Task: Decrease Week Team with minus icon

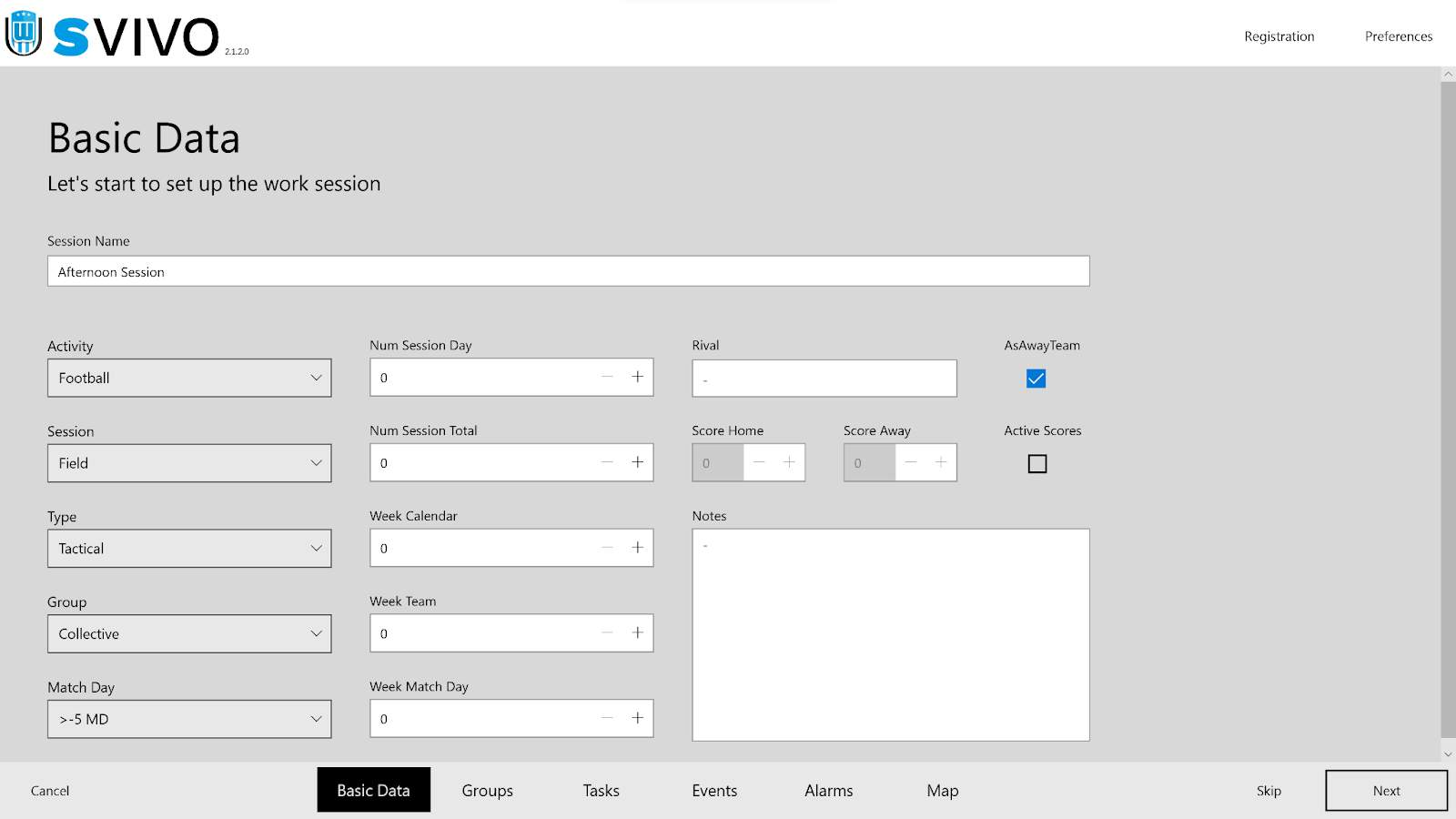Action: click(607, 632)
